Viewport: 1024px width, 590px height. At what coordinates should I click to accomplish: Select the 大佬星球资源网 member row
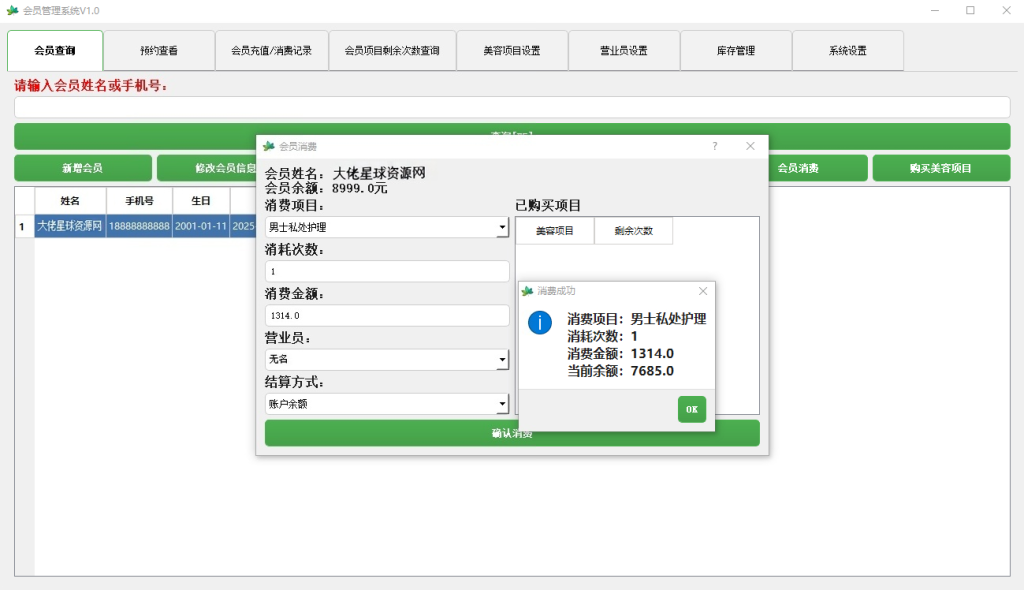click(70, 226)
